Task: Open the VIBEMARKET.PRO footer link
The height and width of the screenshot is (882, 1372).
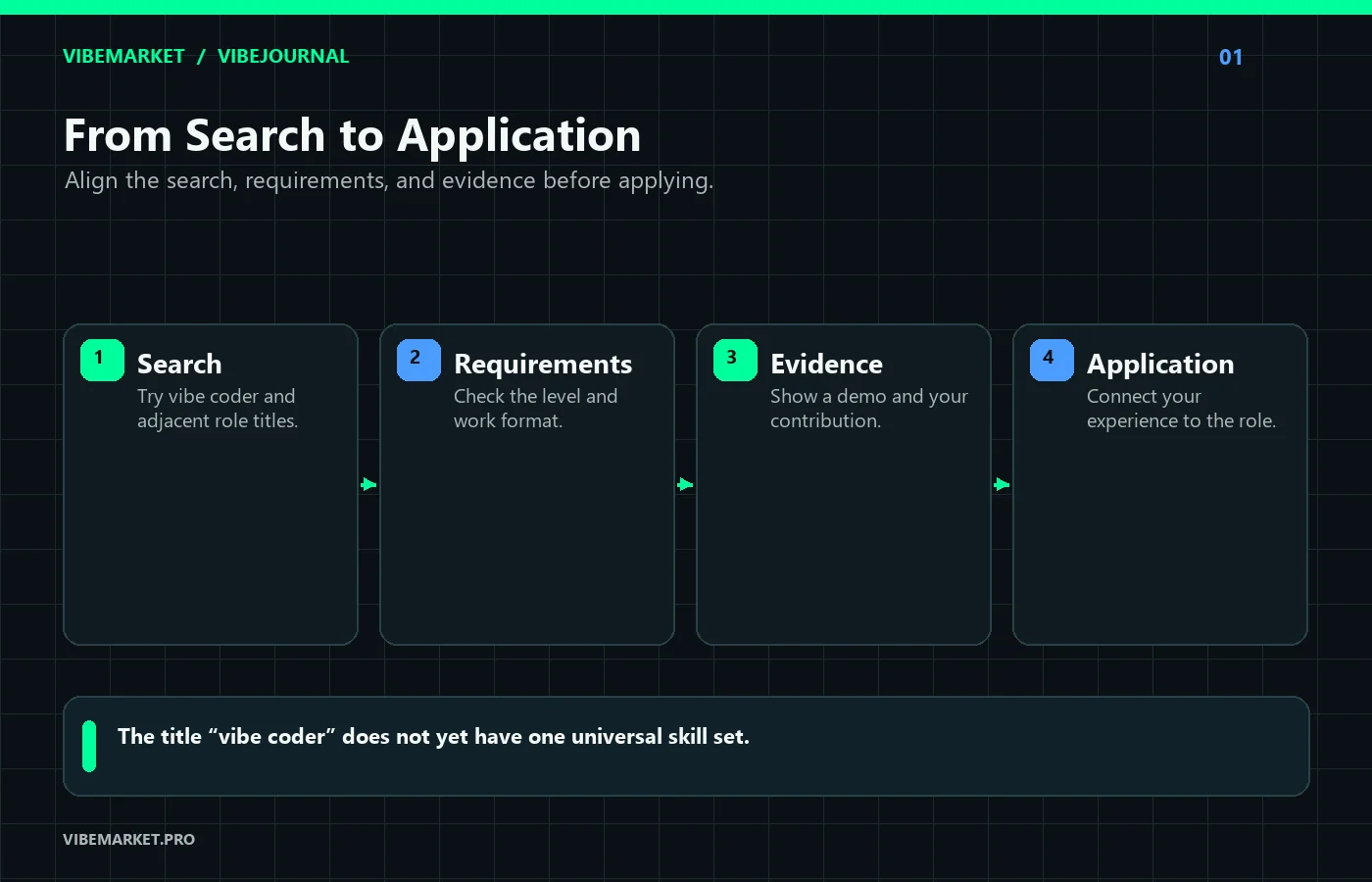Action: [128, 839]
